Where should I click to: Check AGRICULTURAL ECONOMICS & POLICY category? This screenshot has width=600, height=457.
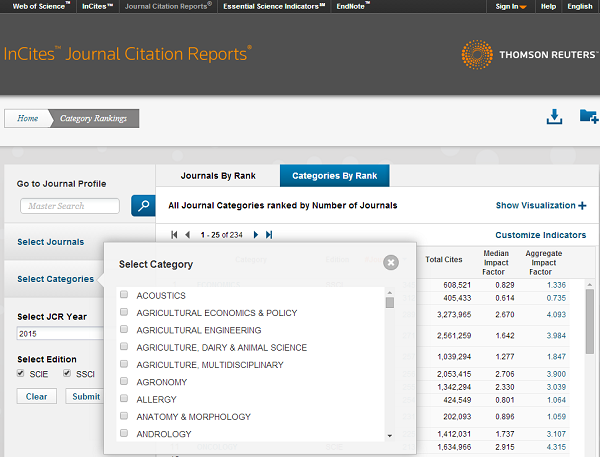124,312
